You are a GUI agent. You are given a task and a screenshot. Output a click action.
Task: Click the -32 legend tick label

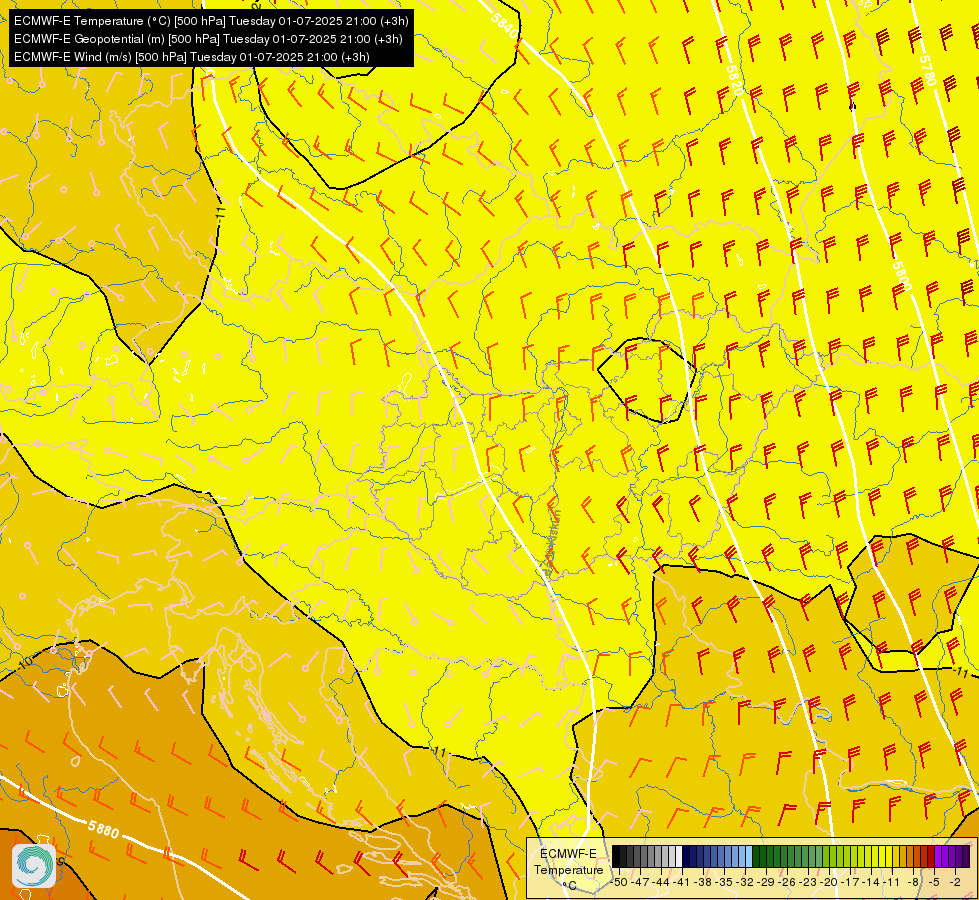click(745, 882)
